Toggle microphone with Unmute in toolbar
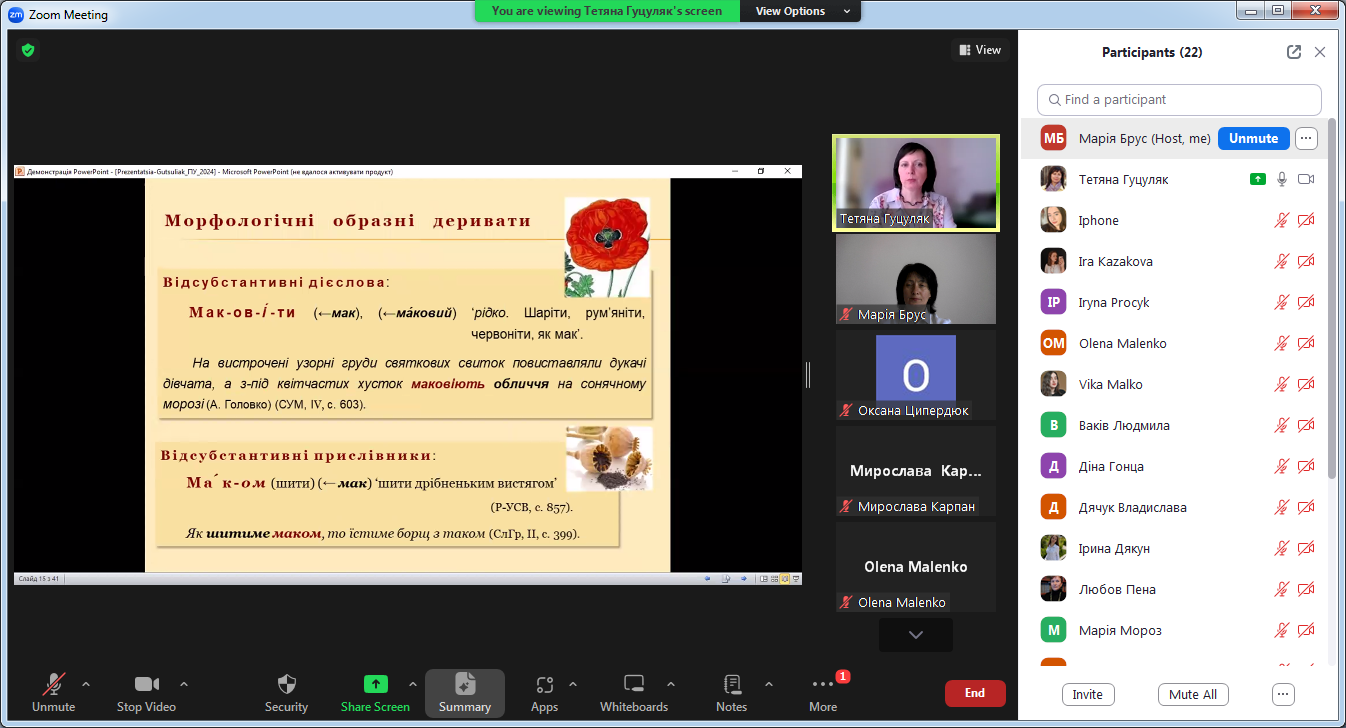 [x=53, y=685]
